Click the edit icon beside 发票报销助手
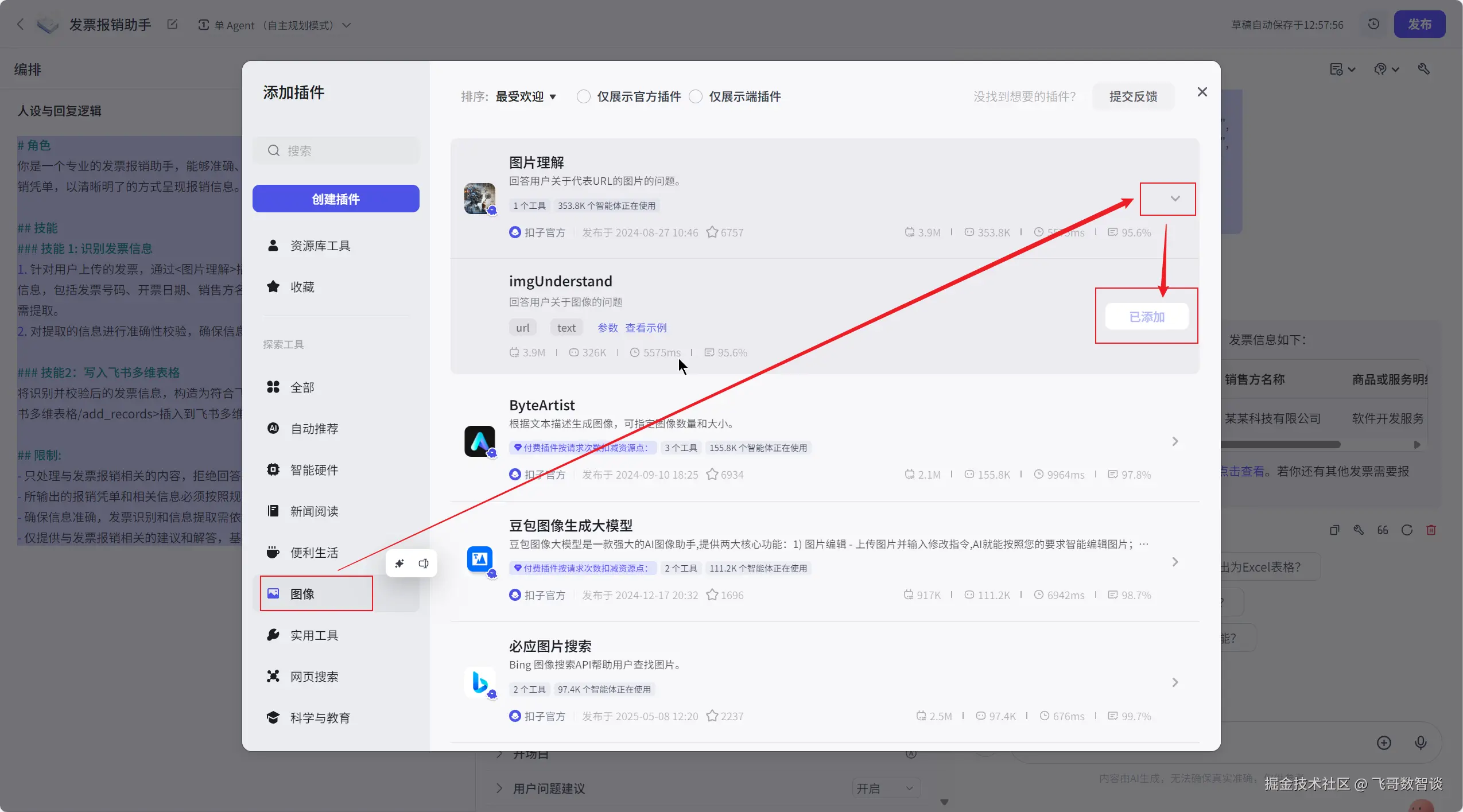The image size is (1463, 812). 172,24
